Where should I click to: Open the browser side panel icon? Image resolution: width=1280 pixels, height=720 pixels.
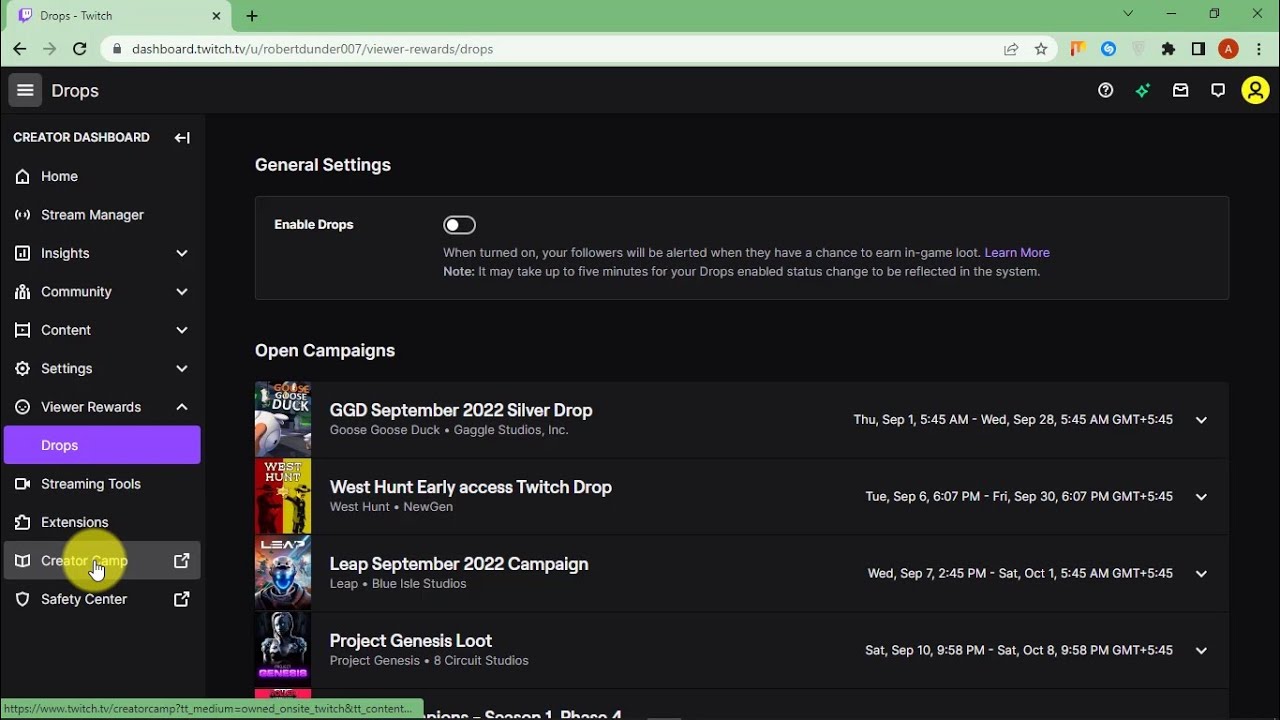pos(1198,49)
